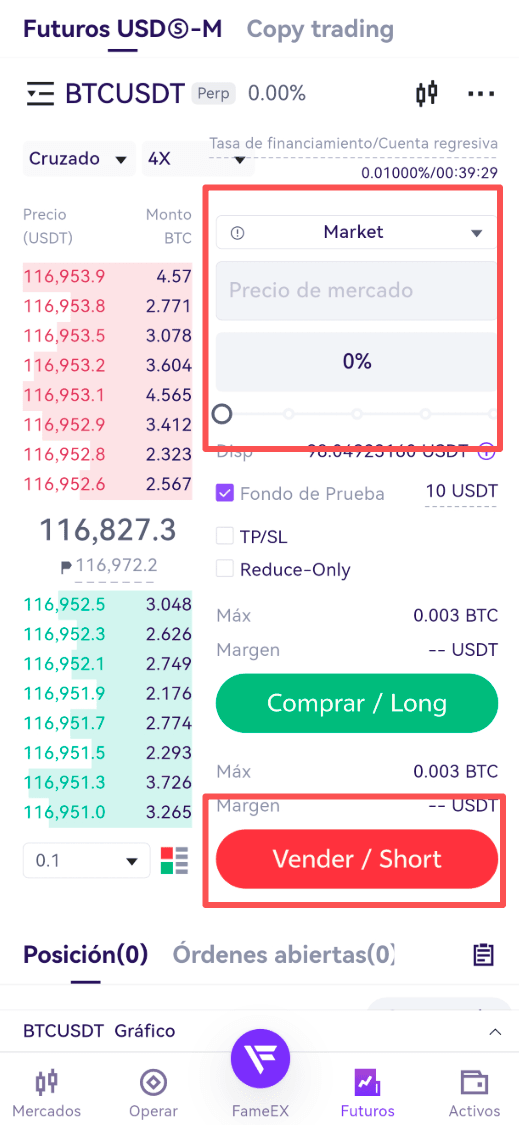Expand the Market order type dropdown
This screenshot has width=519, height=1125.
(x=356, y=232)
